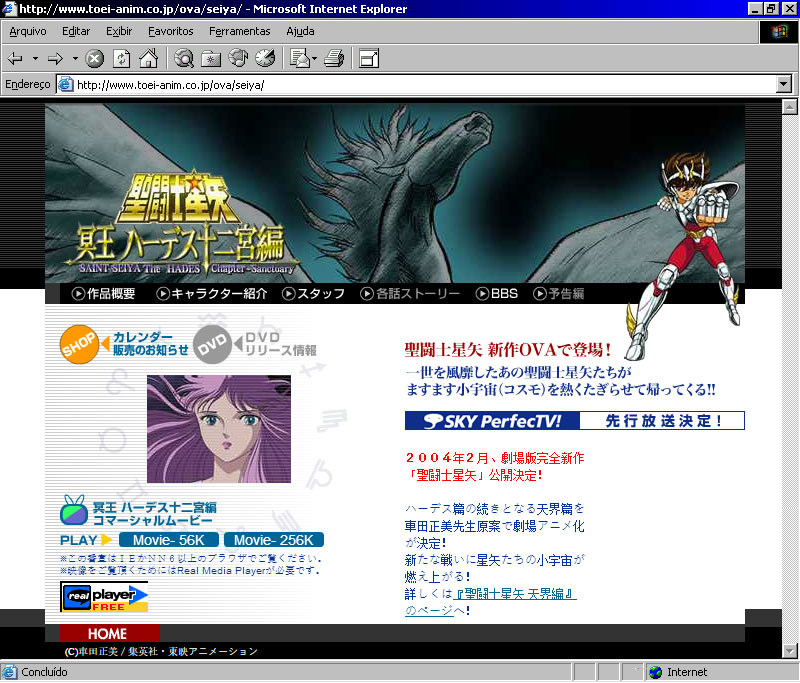Open the Media globe toolbar icon
Screen dimensions: 800x683
238,59
